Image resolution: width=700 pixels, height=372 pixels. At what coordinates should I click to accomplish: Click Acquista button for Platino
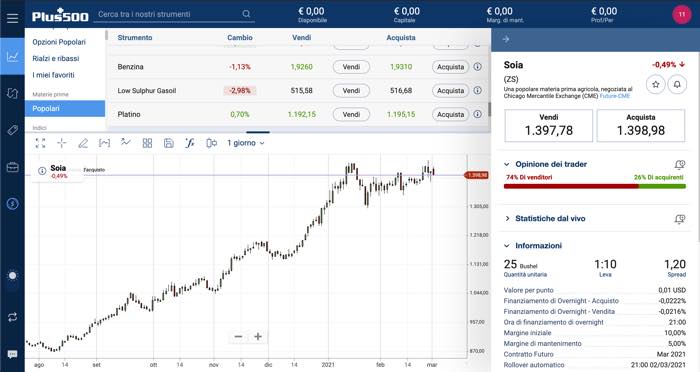tap(450, 114)
